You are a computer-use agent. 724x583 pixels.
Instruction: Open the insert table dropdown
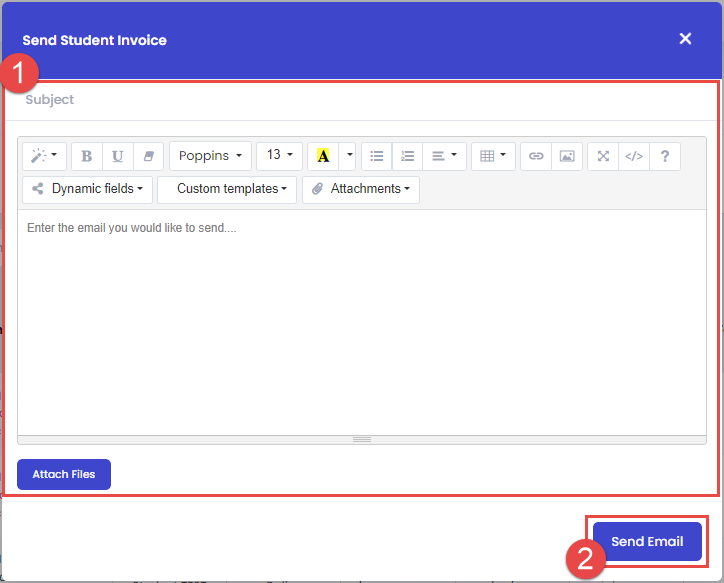[493, 156]
